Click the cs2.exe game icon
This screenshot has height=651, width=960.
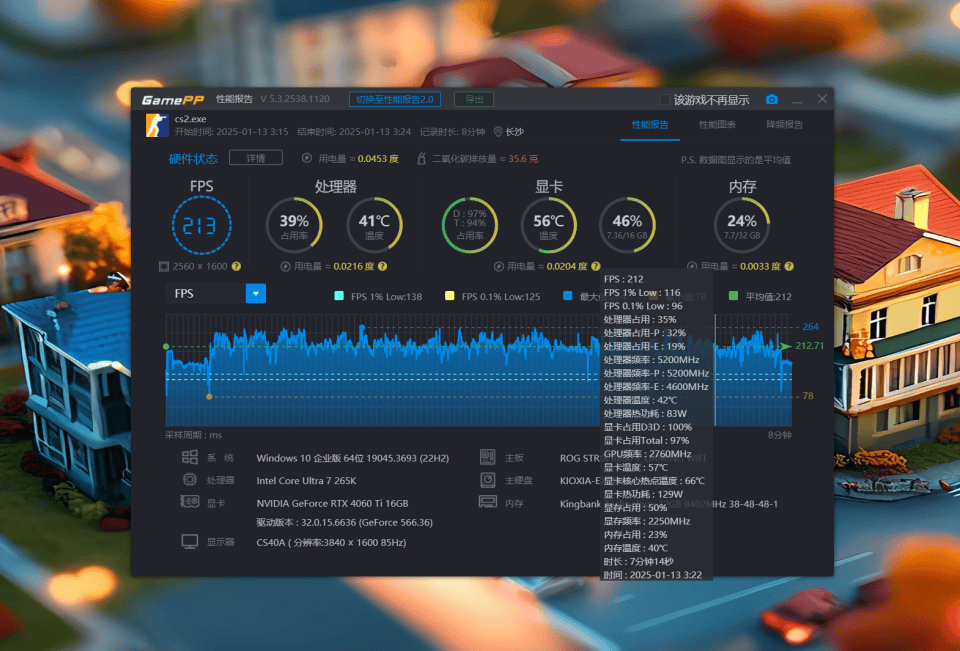click(157, 126)
